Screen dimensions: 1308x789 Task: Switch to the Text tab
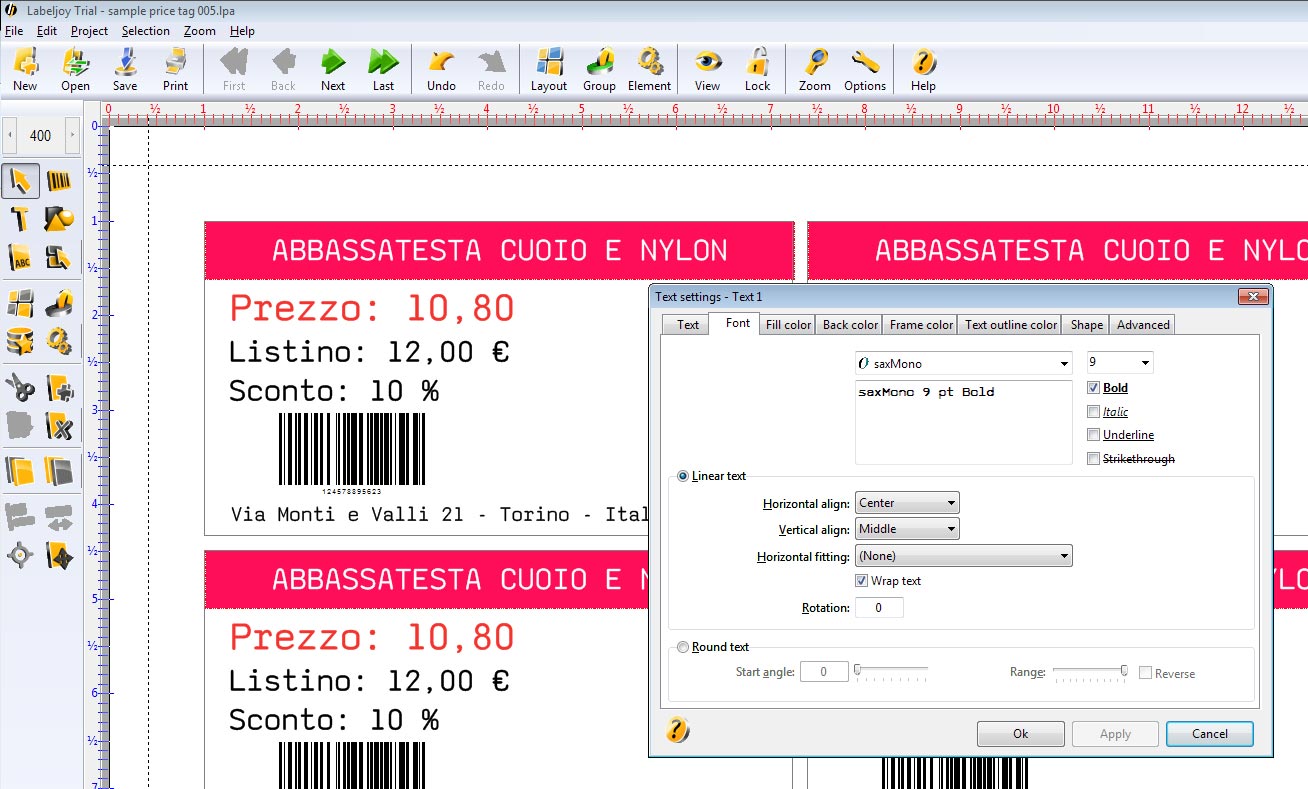688,325
